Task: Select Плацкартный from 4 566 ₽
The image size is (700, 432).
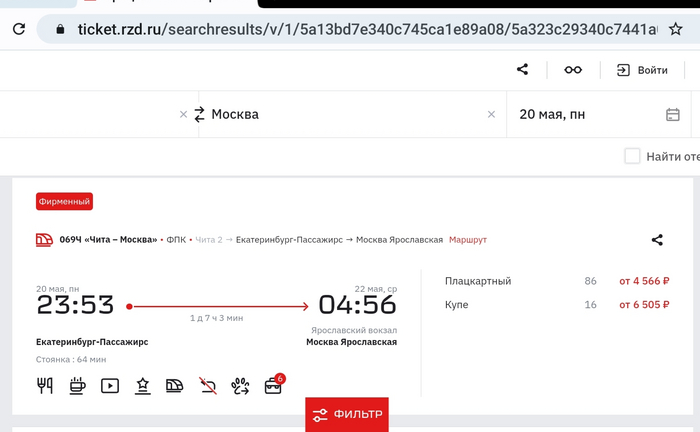Action: click(x=557, y=281)
